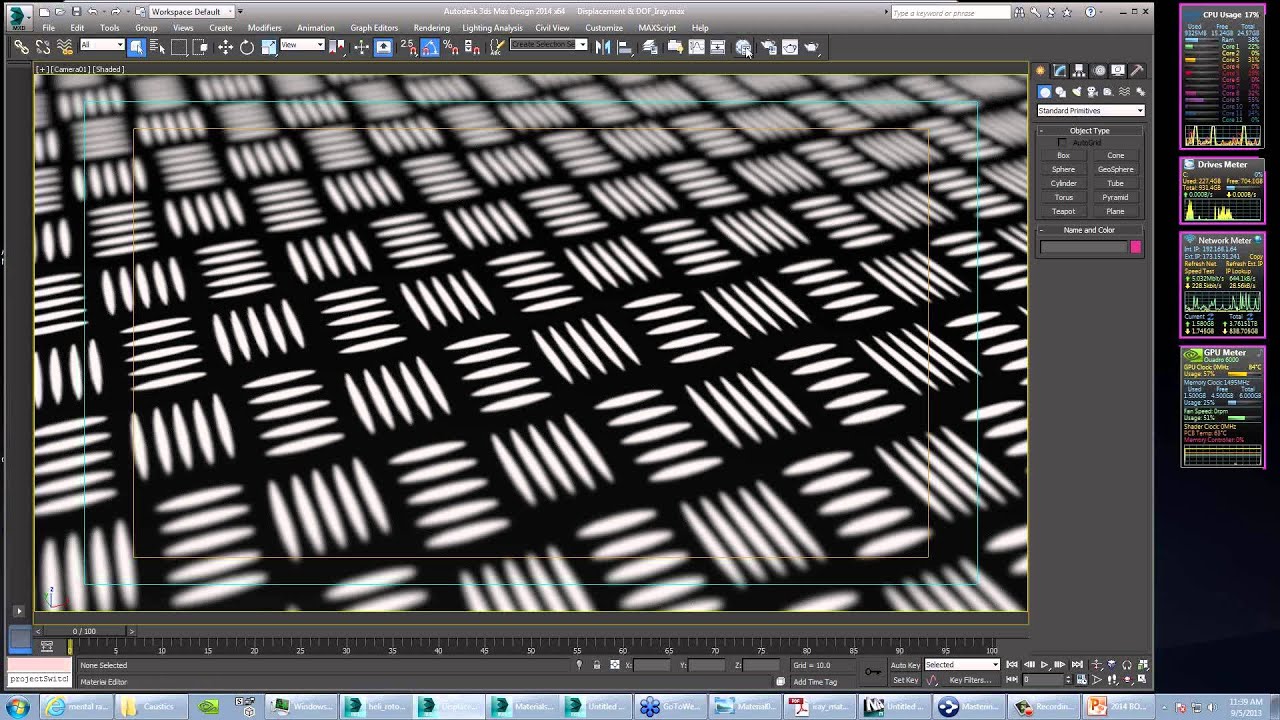The width and height of the screenshot is (1280, 720).
Task: Switch to the Motion panel tab
Action: 1099,70
